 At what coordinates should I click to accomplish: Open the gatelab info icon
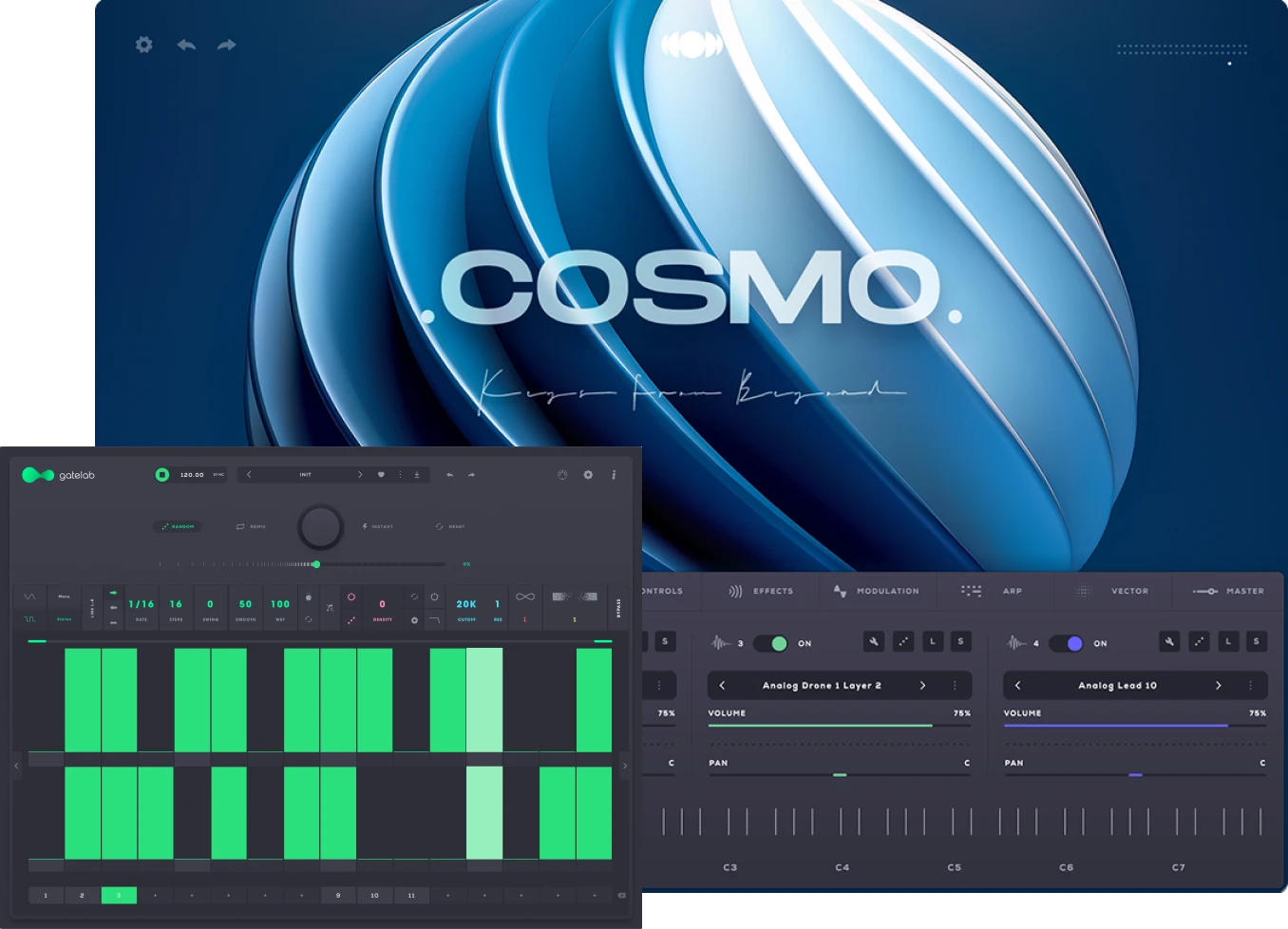tap(614, 475)
